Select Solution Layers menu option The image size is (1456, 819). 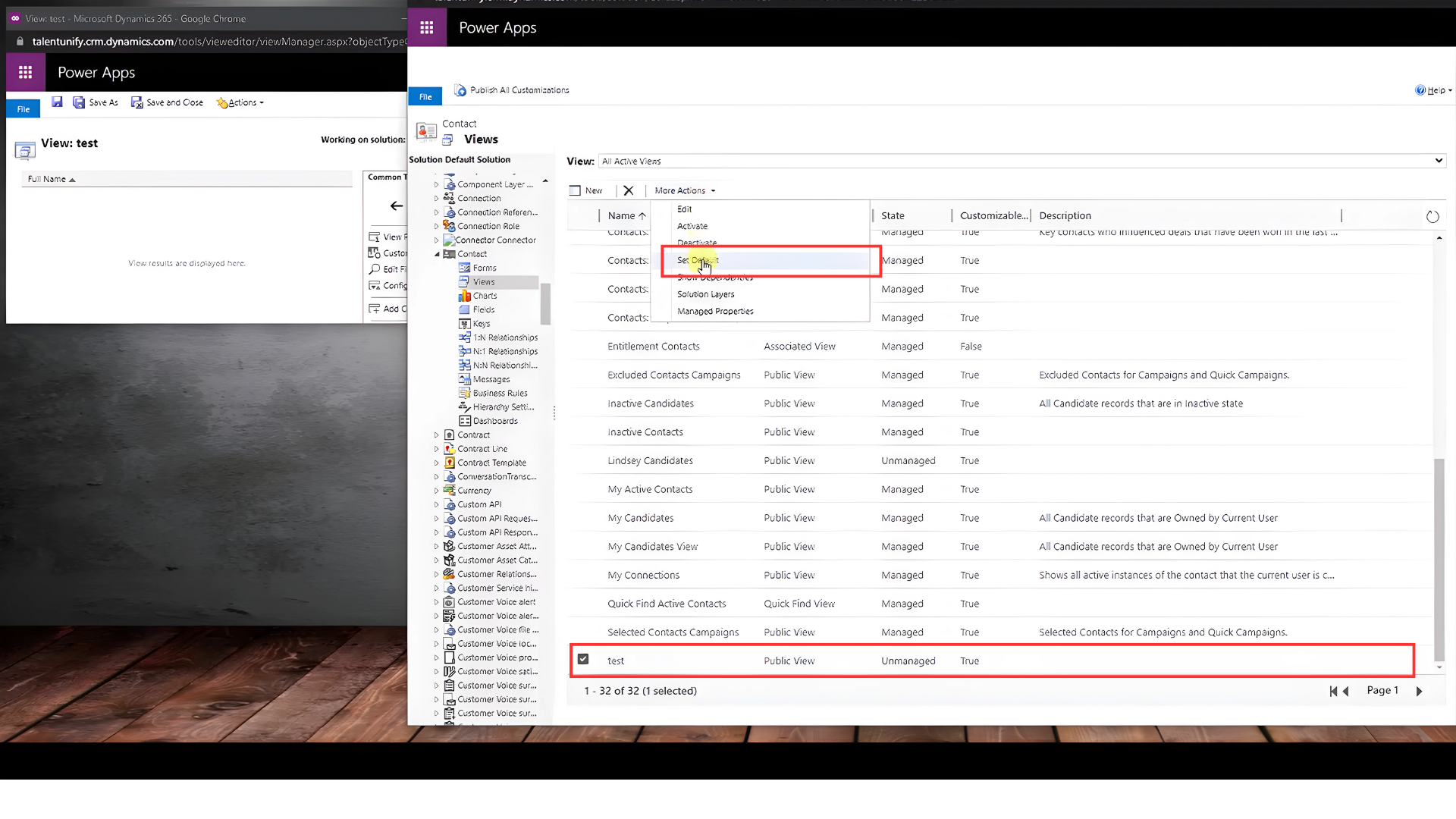pos(706,294)
